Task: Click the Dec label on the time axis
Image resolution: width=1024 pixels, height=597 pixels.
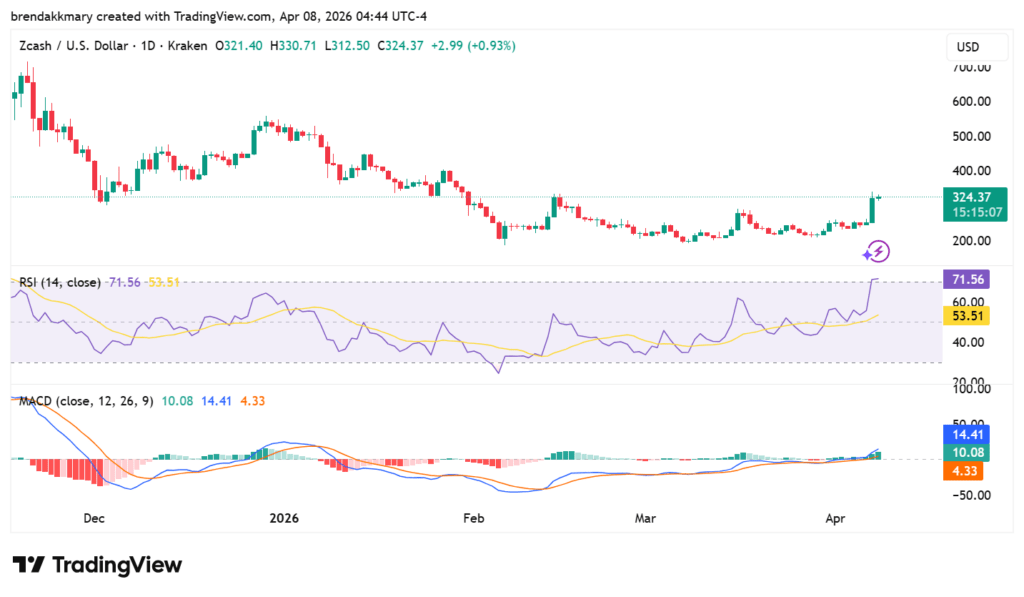Action: (93, 518)
